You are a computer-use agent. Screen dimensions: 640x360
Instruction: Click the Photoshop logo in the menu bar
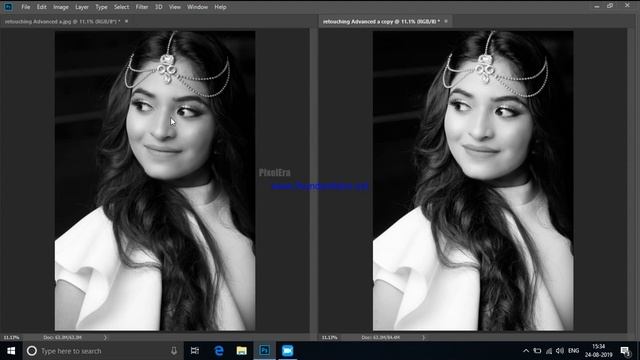8,7
